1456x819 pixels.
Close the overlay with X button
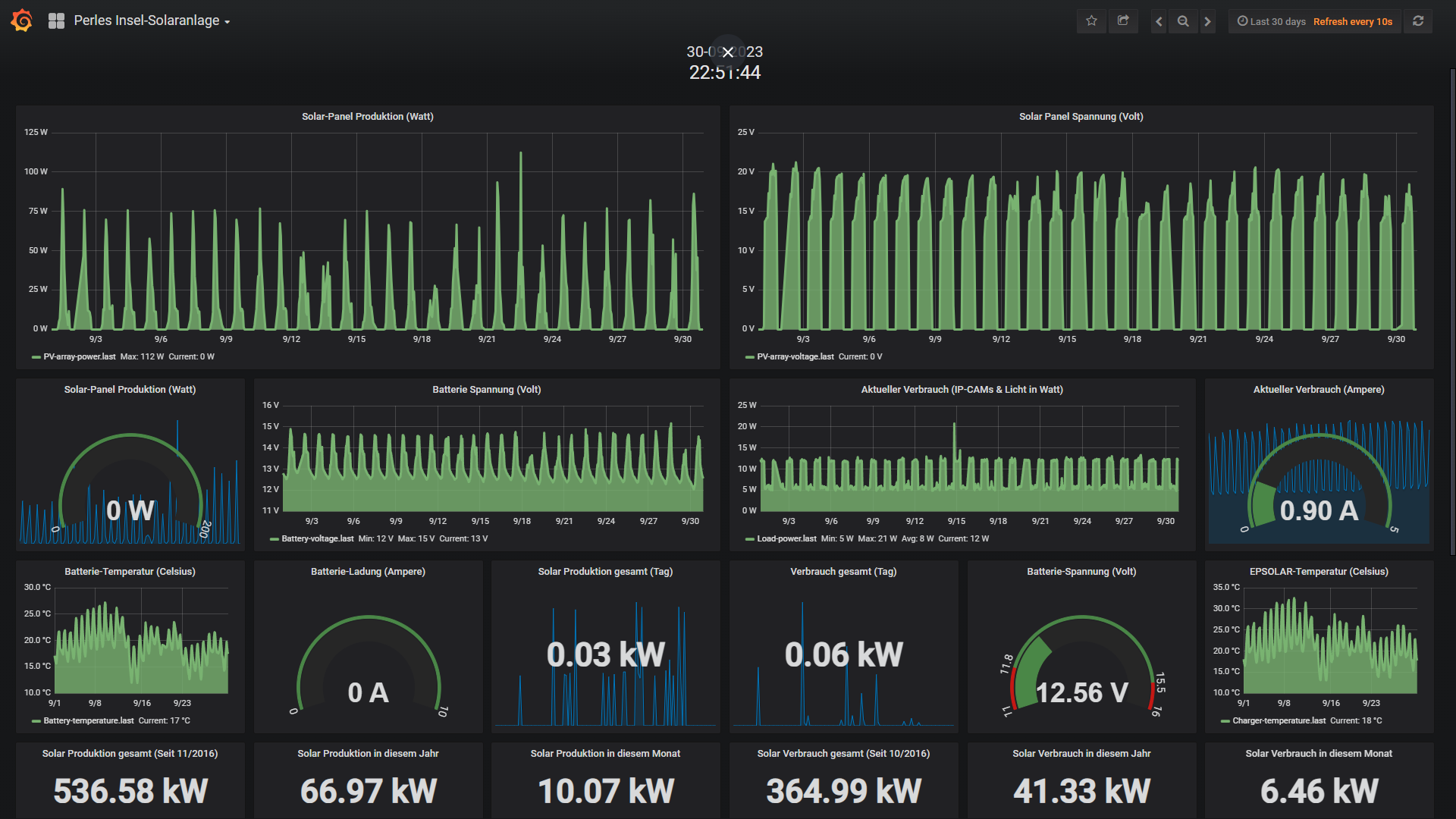[x=728, y=52]
